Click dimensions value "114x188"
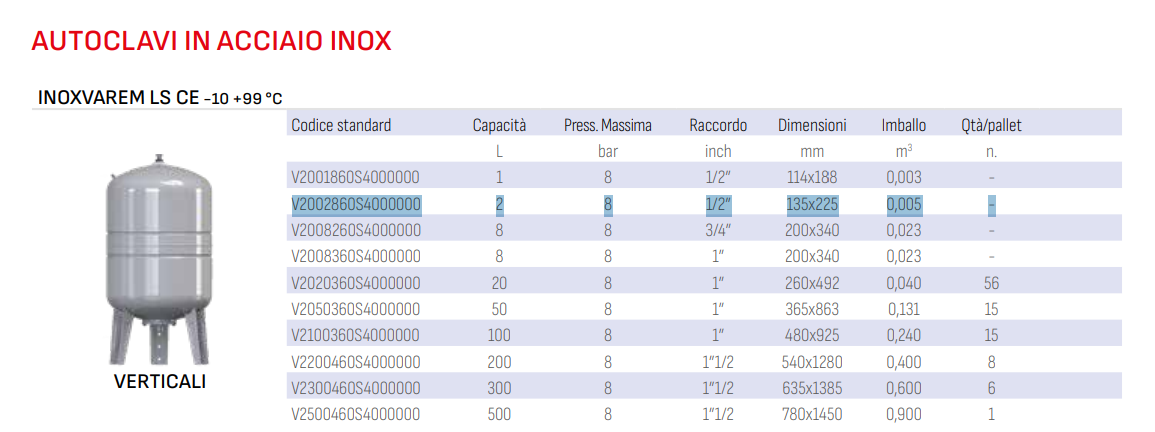 [812, 178]
